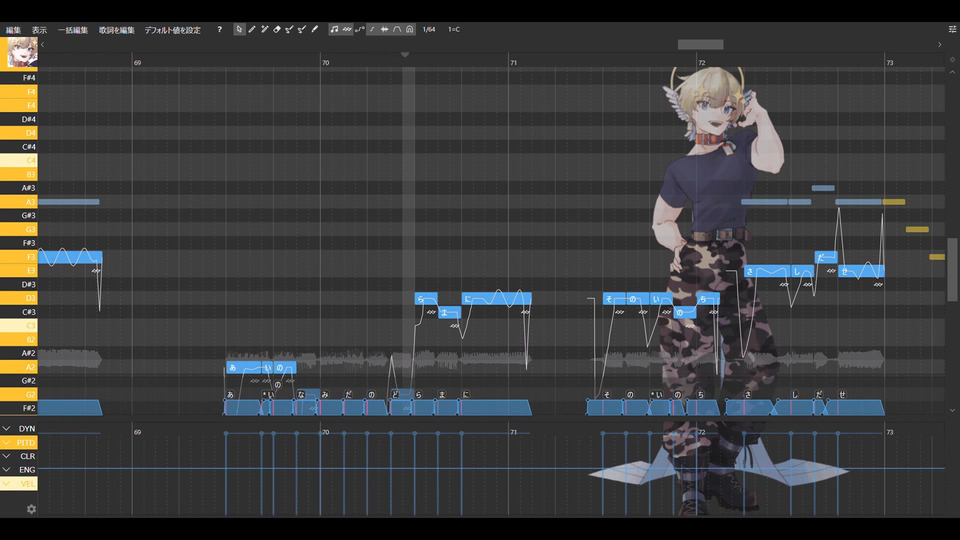This screenshot has height=540, width=960.
Task: Expand the PITD parameter chevron
Action: [x=6, y=443]
